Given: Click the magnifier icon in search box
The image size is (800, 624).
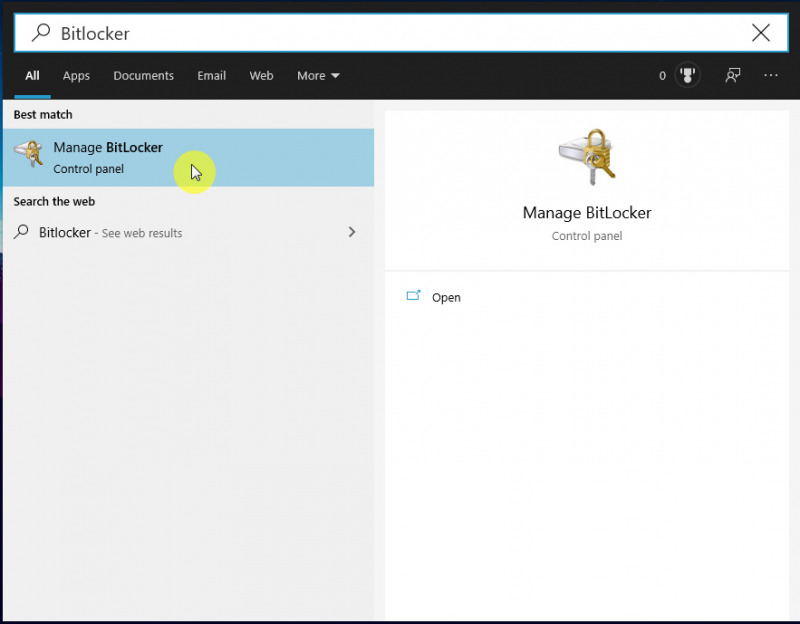Looking at the screenshot, I should [x=41, y=33].
